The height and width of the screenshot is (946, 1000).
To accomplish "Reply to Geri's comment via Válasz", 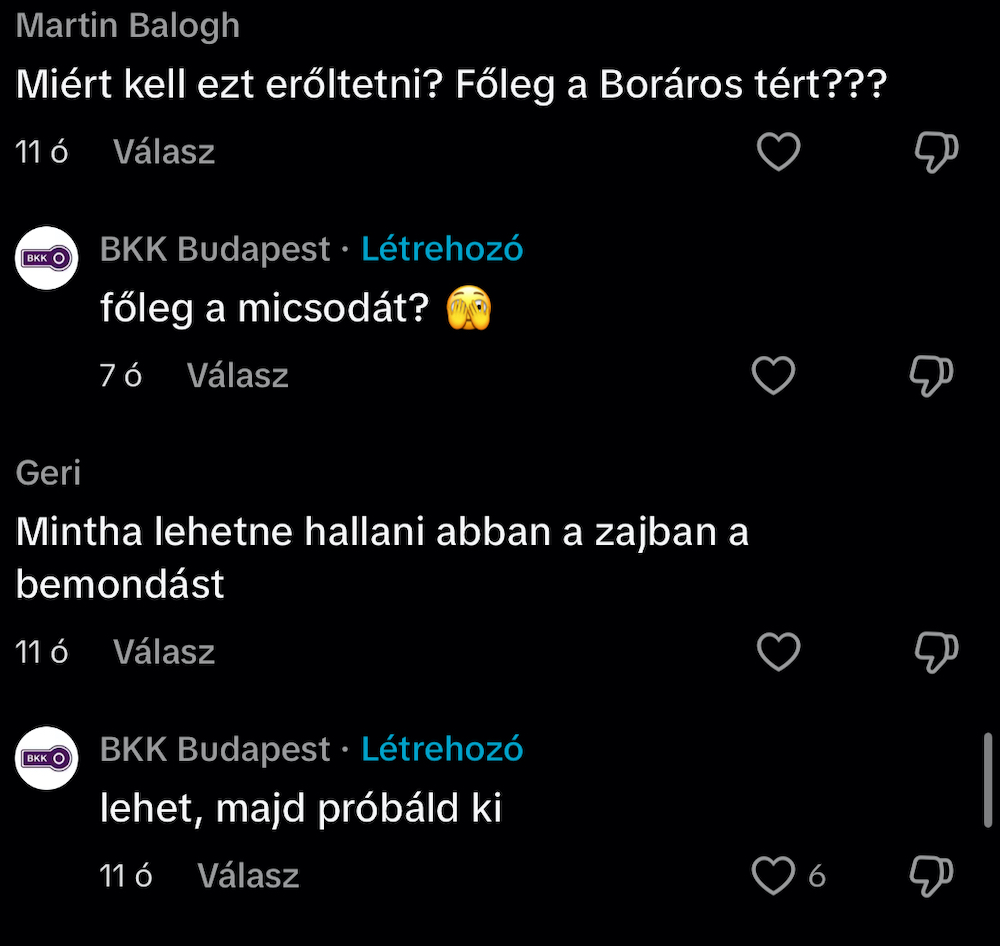I will point(164,652).
